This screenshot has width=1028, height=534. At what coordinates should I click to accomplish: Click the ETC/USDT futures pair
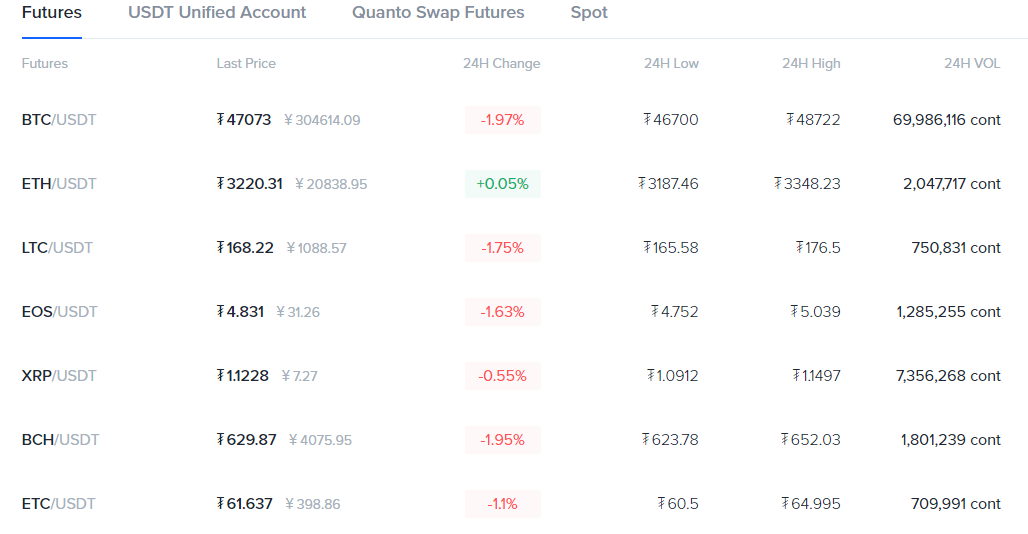coord(59,504)
